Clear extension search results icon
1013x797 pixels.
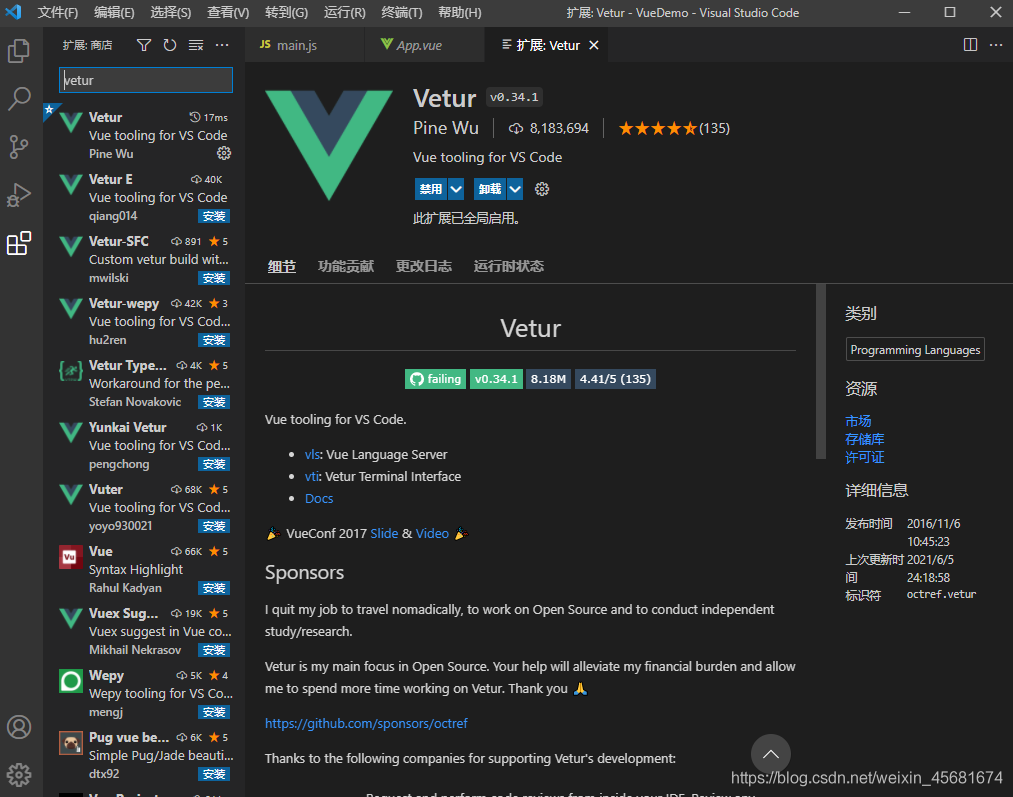coord(196,45)
